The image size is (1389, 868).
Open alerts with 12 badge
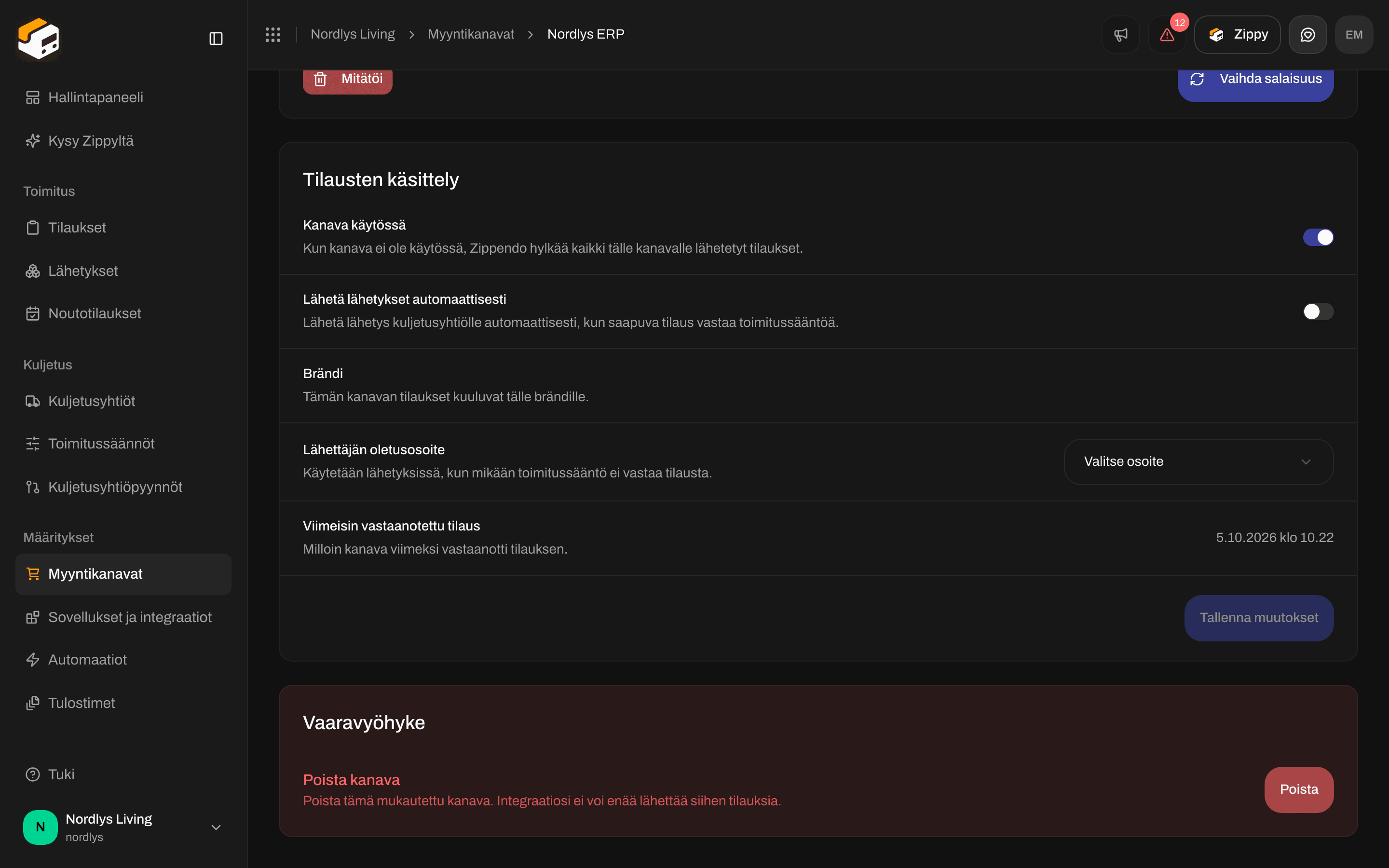1167,34
